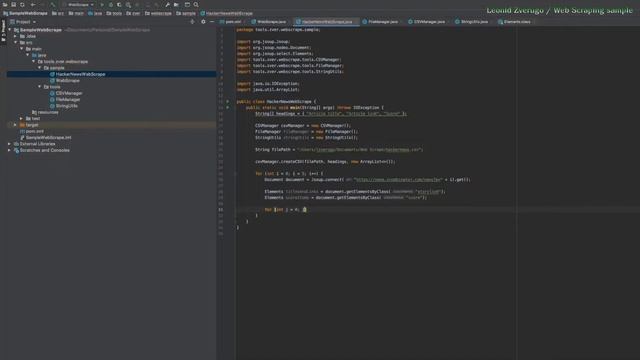Image resolution: width=640 pixels, height=360 pixels.
Task: Click webscrape in the navigation breadcrumb
Action: click(158, 13)
